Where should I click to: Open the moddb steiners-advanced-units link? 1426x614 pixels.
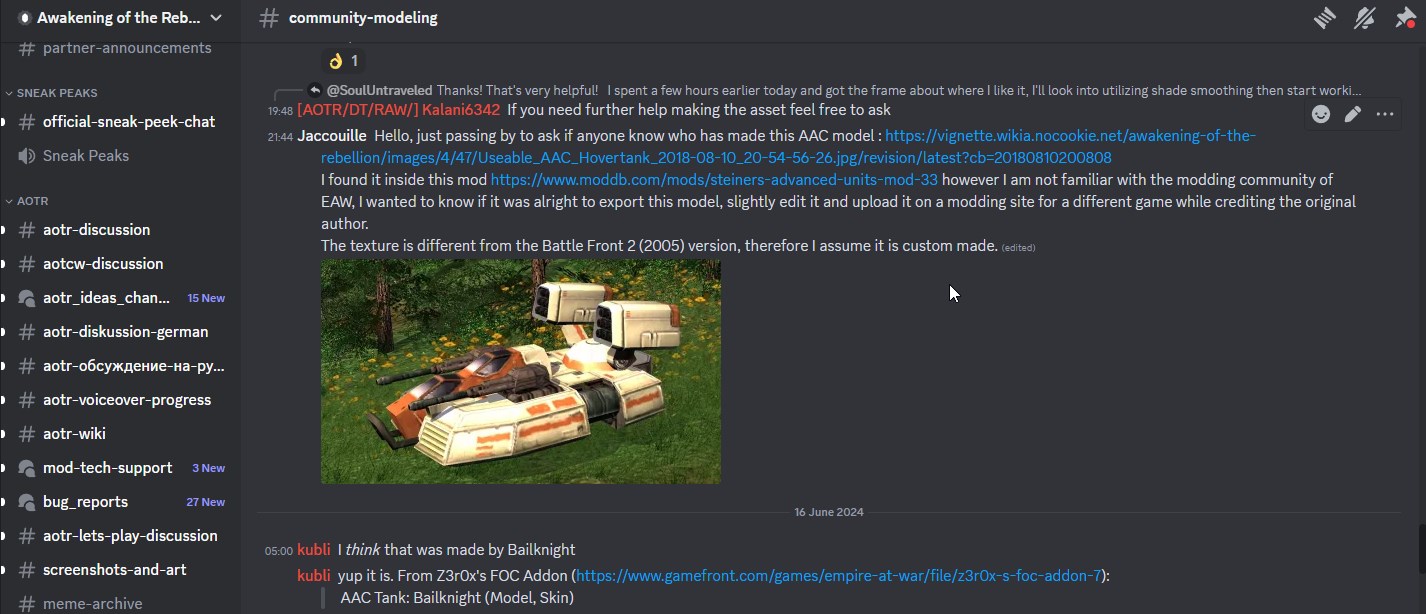[713, 180]
